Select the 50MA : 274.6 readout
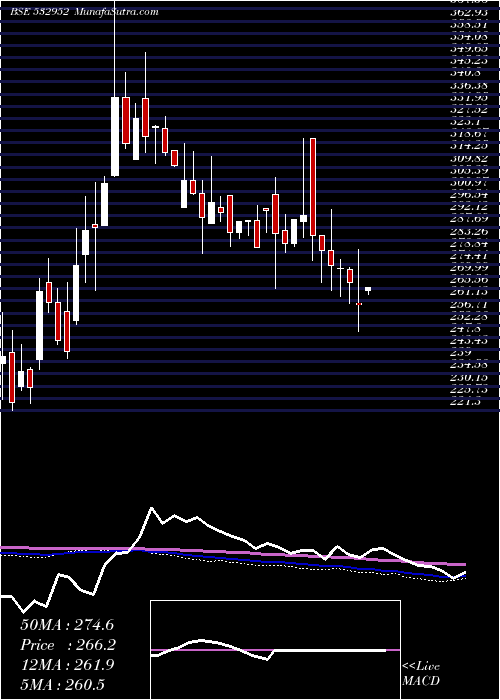This screenshot has width=500, height=700. [67, 625]
